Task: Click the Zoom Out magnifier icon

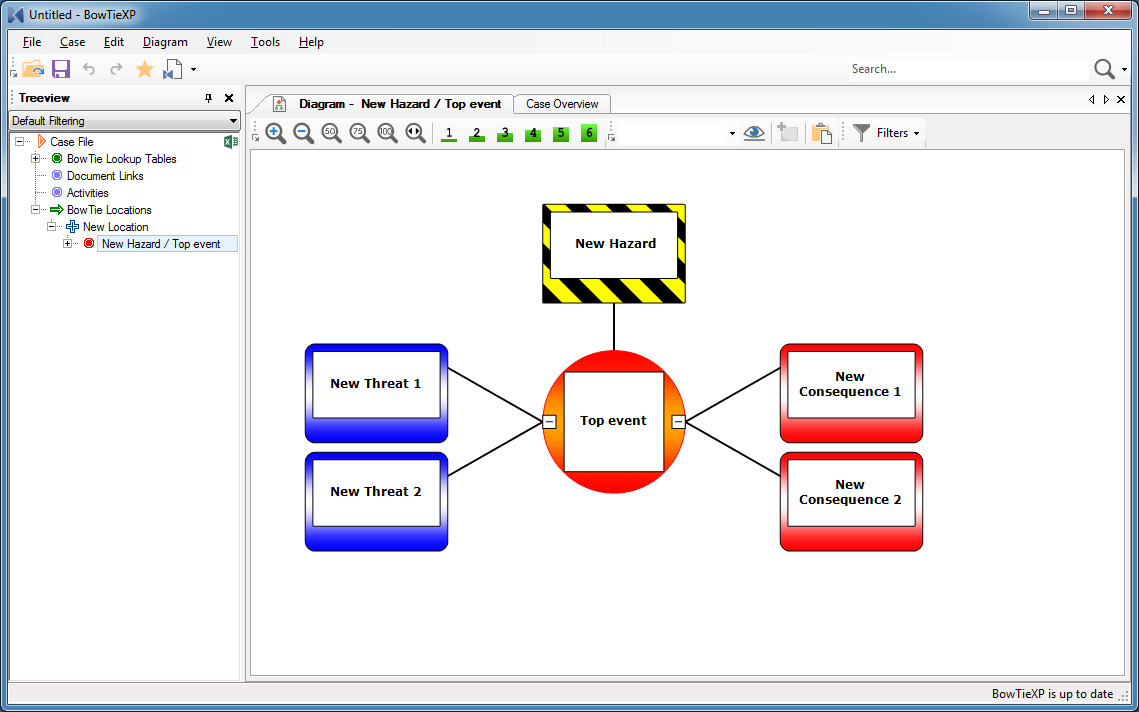Action: (x=304, y=133)
